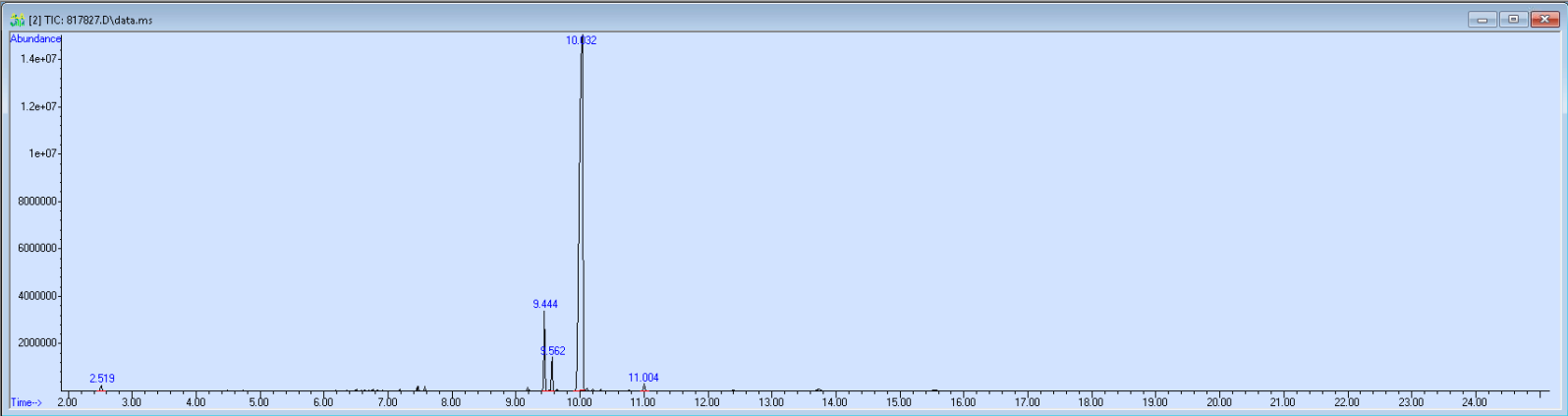
Task: Click the Time--> axis label
Action: coord(27,402)
